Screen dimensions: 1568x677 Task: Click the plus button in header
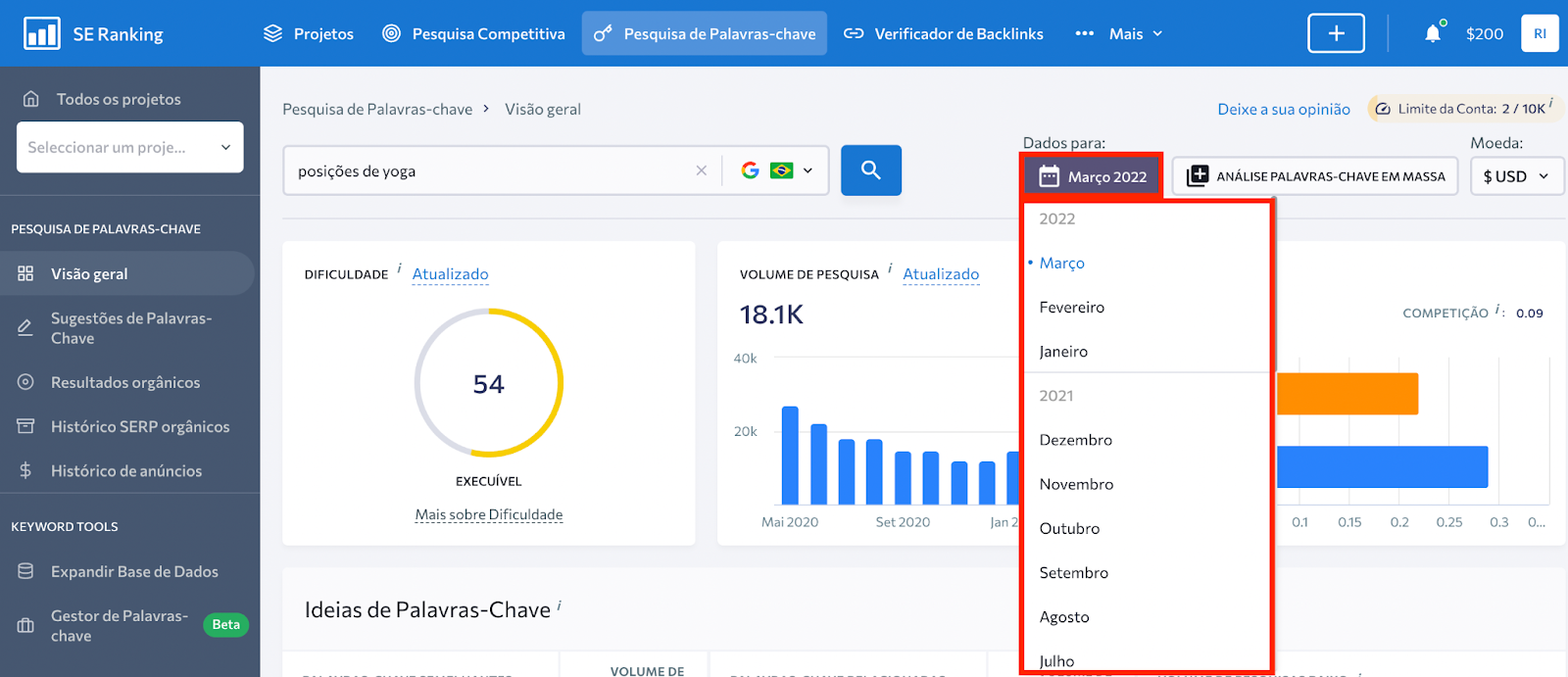[1336, 34]
